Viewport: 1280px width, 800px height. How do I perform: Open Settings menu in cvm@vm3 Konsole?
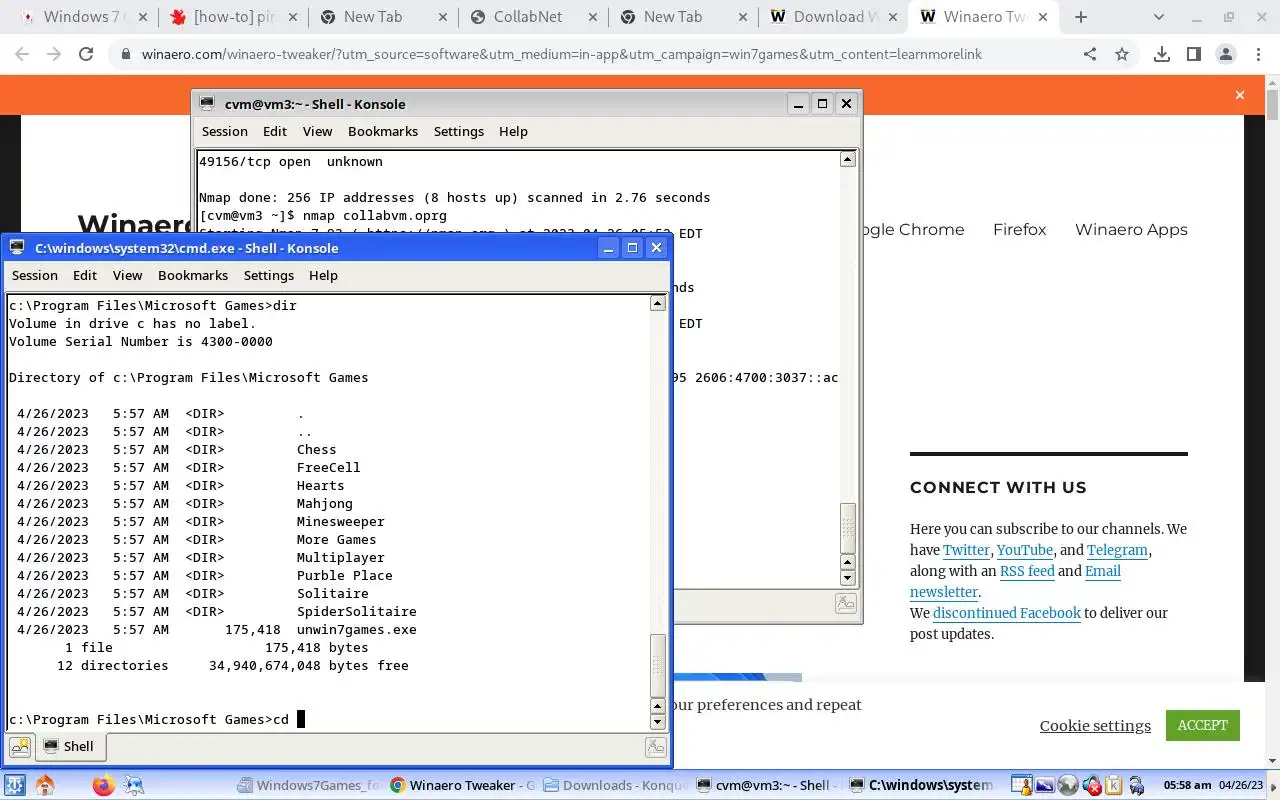point(459,131)
